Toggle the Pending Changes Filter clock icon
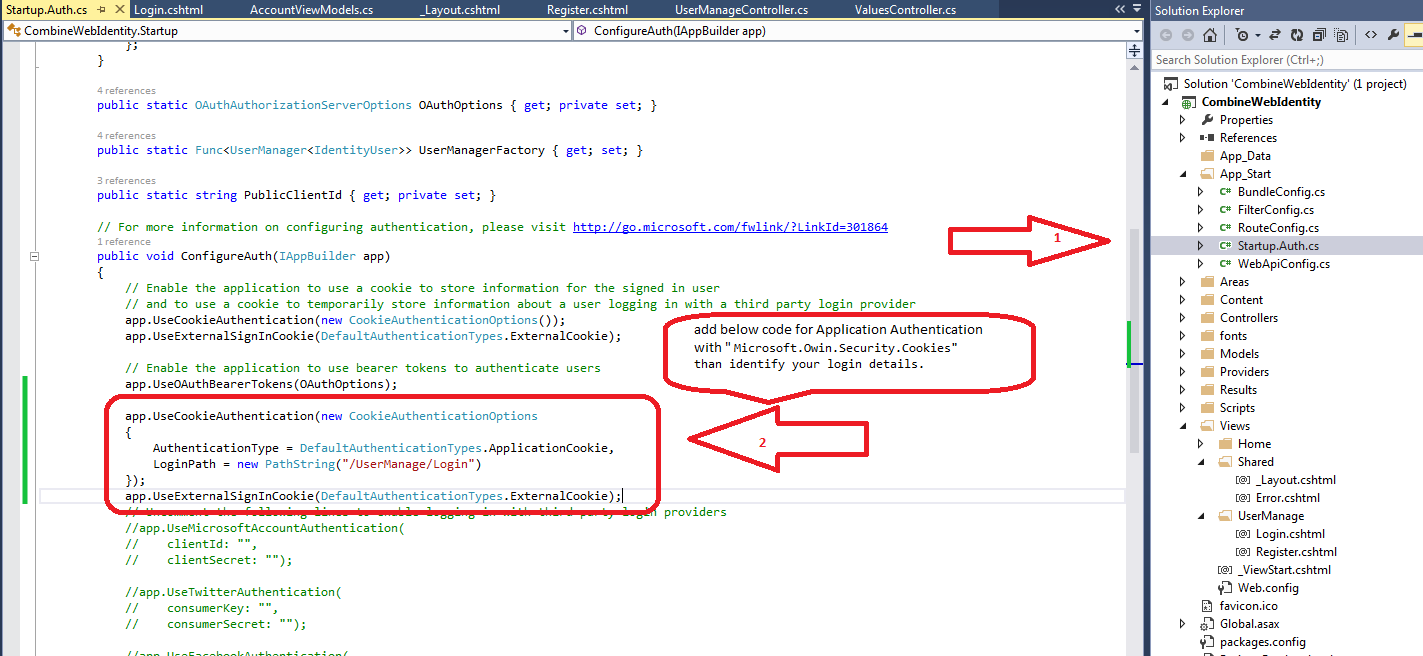Image resolution: width=1423 pixels, height=656 pixels. coord(1241,35)
